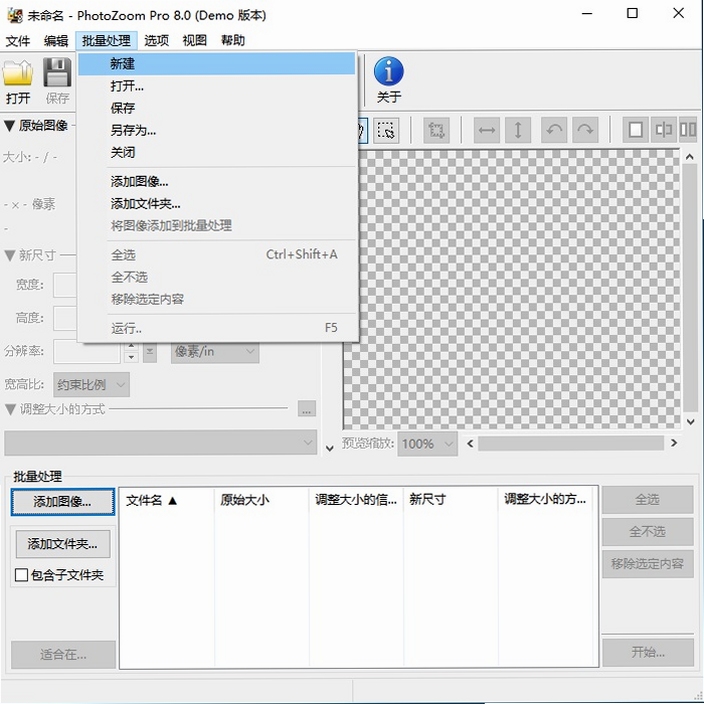Choose 打开... from batch menu
The image size is (704, 704).
coord(217,86)
